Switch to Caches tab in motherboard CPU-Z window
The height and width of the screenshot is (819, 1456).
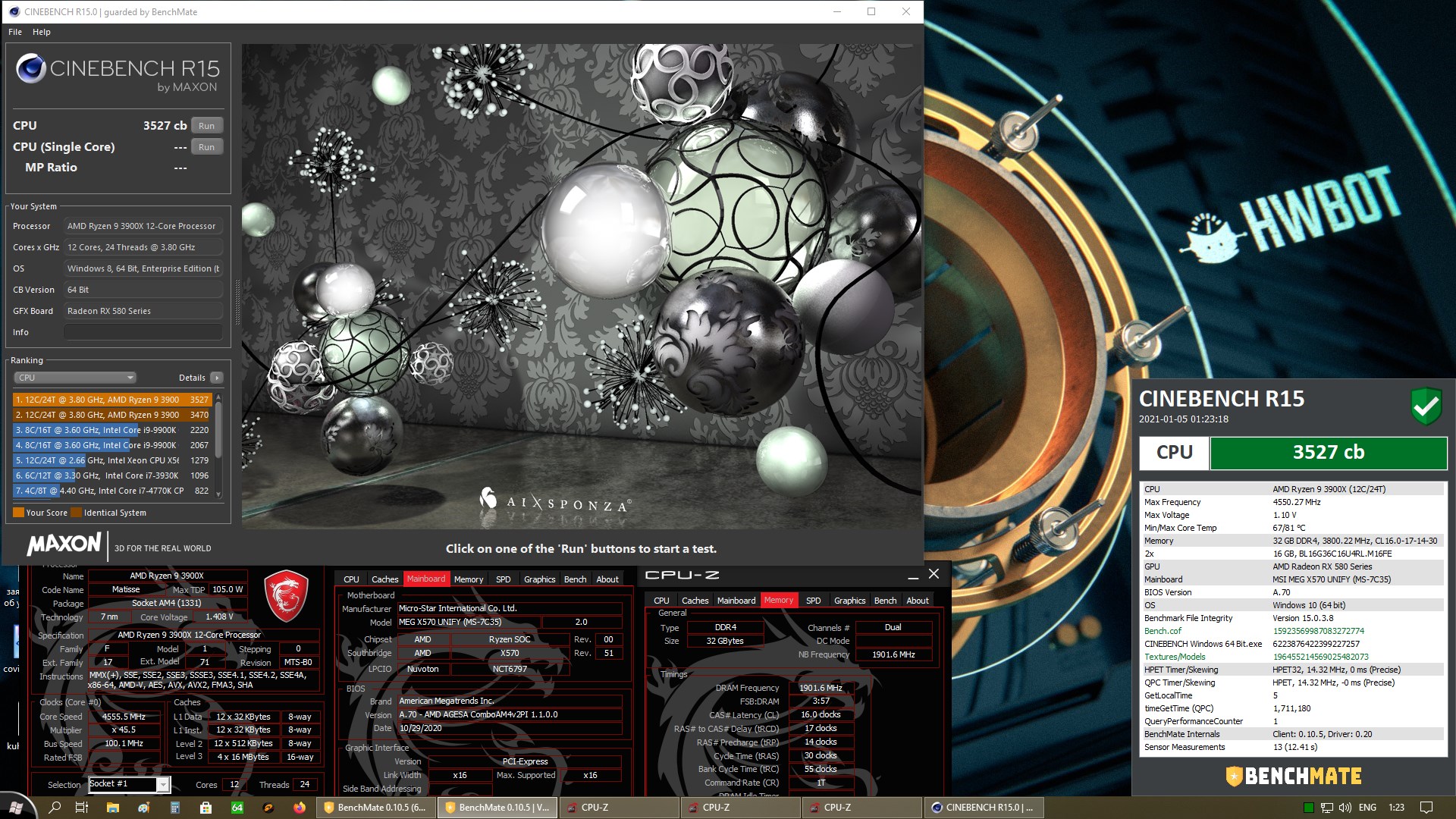[x=384, y=579]
